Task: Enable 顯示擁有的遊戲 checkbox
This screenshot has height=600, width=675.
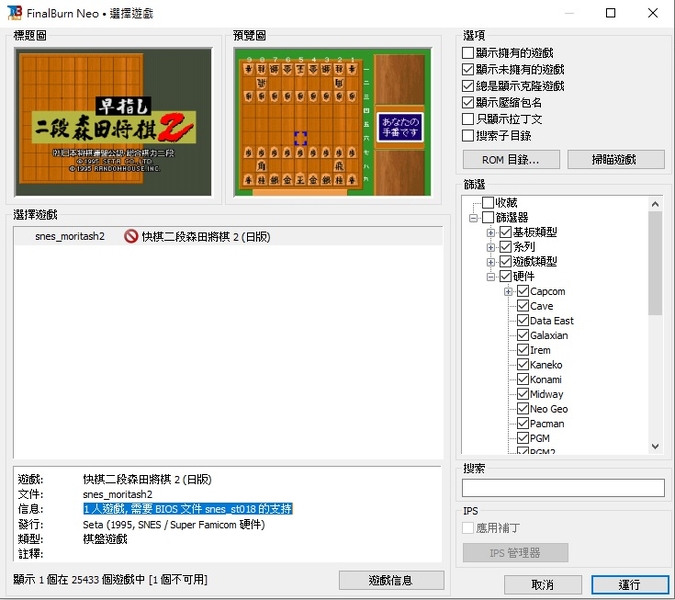Action: [468, 53]
